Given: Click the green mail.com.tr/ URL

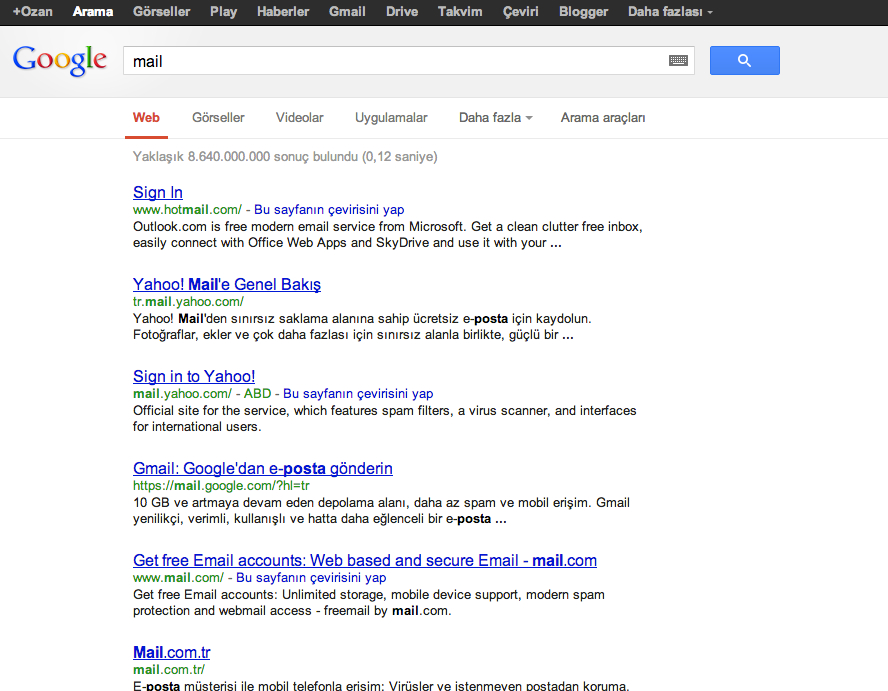Looking at the screenshot, I should 169,669.
